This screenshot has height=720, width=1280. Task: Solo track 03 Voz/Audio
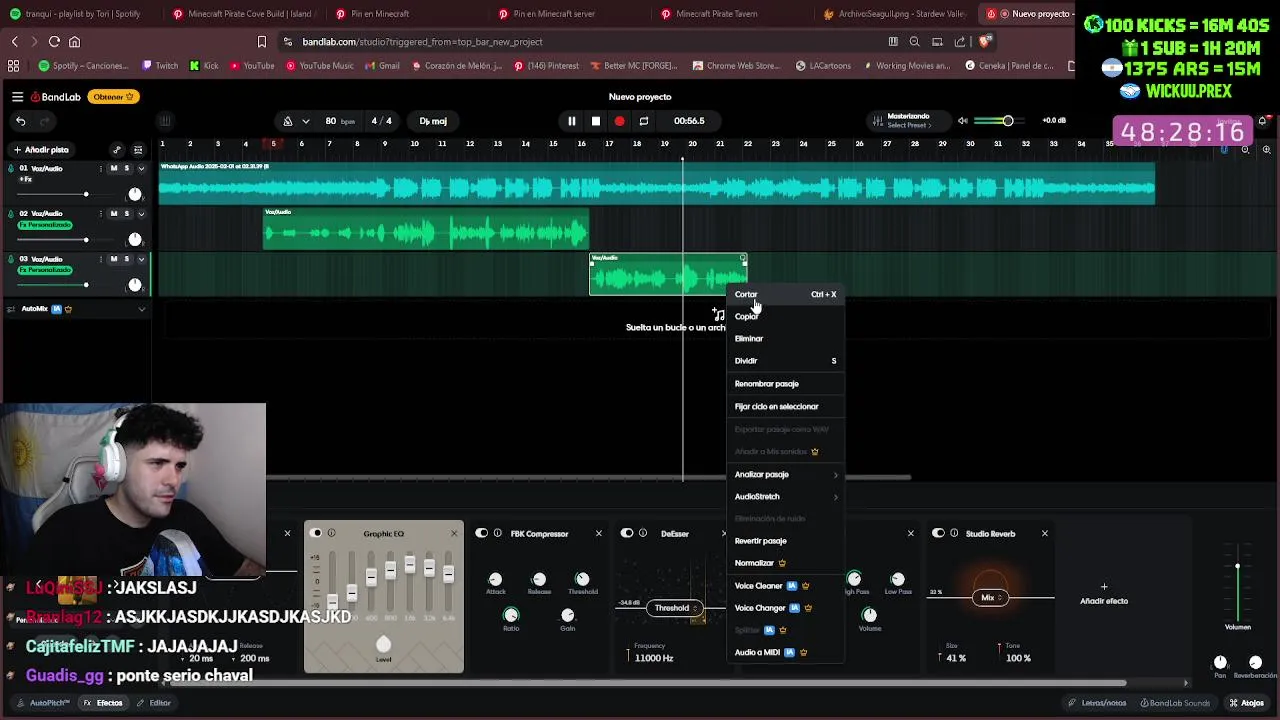pyautogui.click(x=126, y=259)
